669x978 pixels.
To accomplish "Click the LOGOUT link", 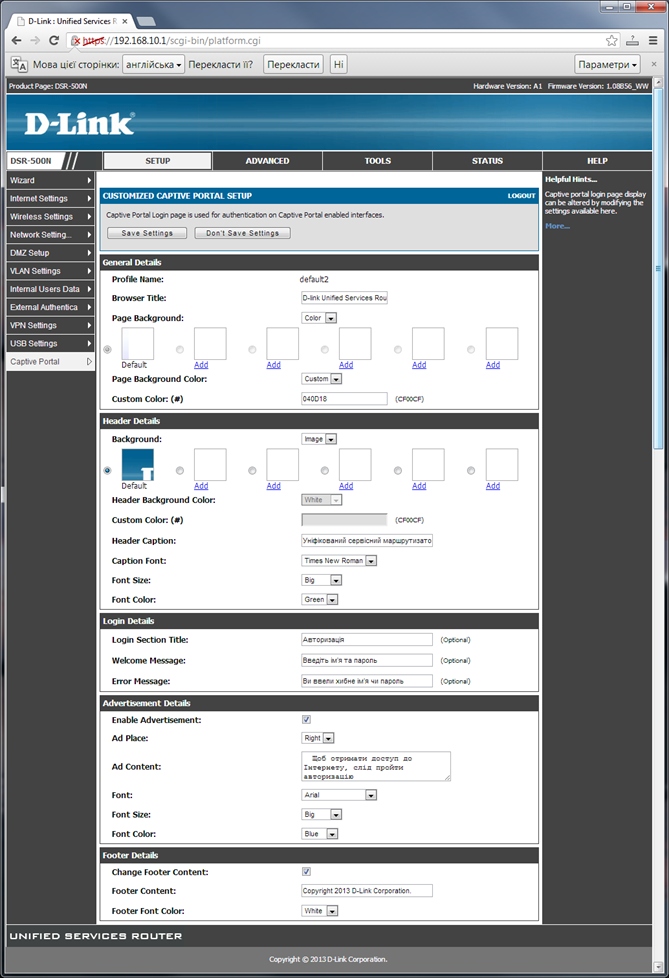I will (521, 196).
